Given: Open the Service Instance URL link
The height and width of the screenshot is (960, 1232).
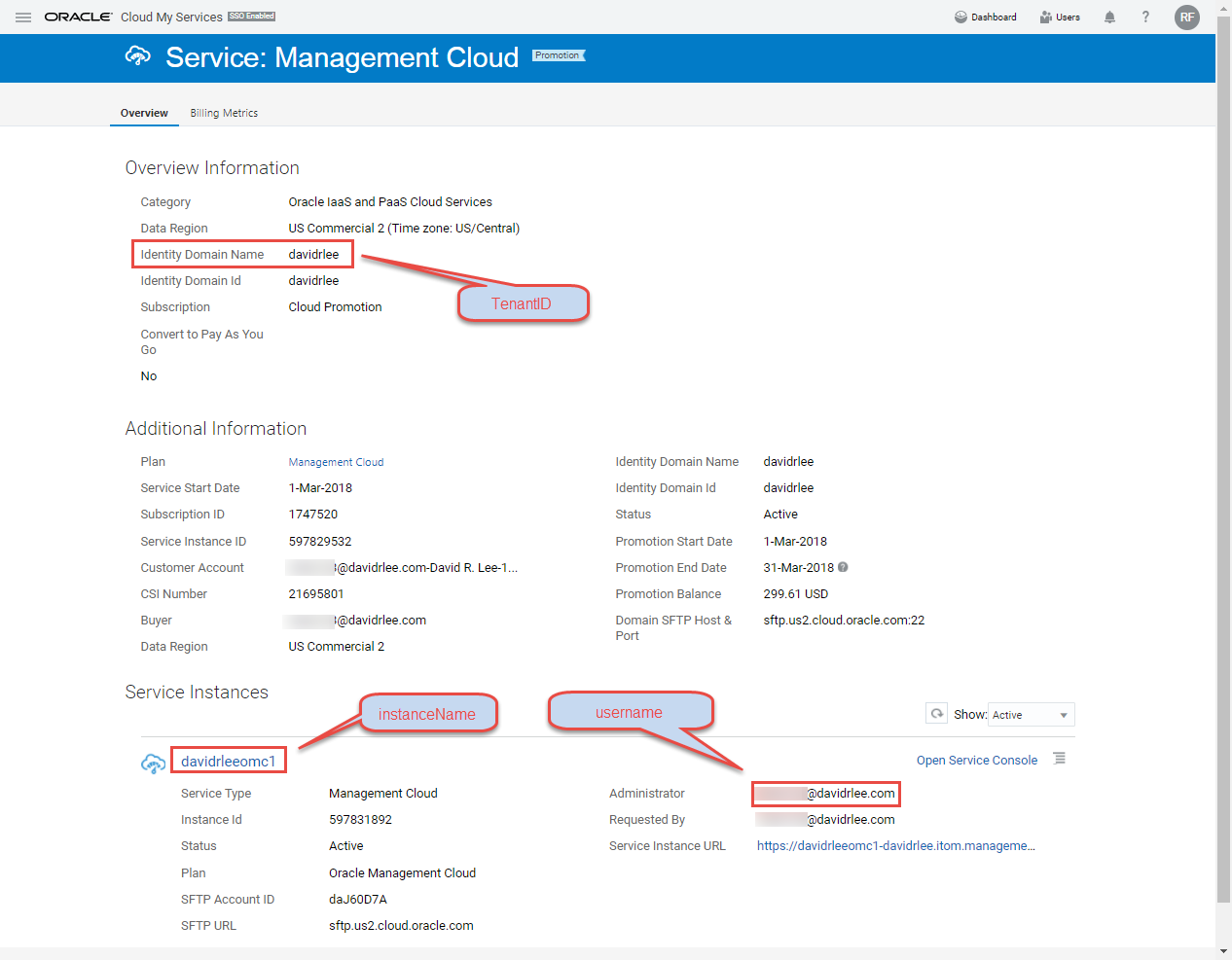Looking at the screenshot, I should (x=896, y=846).
